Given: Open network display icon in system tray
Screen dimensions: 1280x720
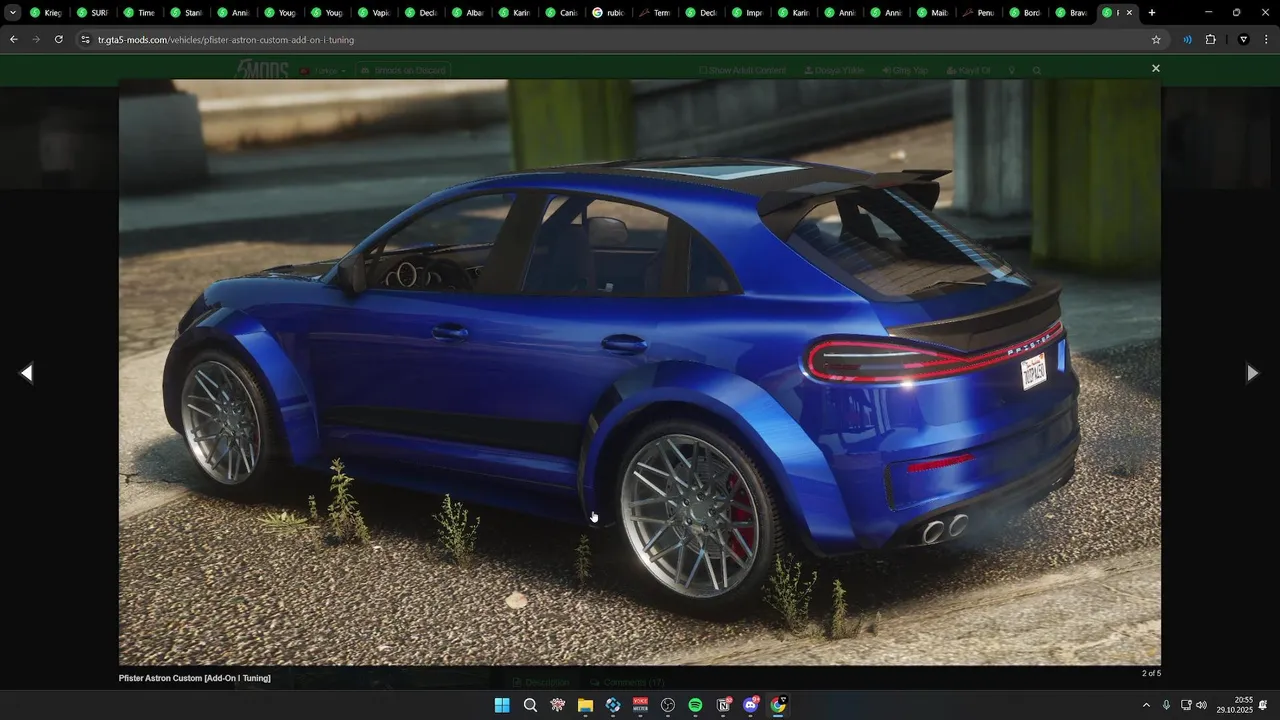Looking at the screenshot, I should (1186, 705).
